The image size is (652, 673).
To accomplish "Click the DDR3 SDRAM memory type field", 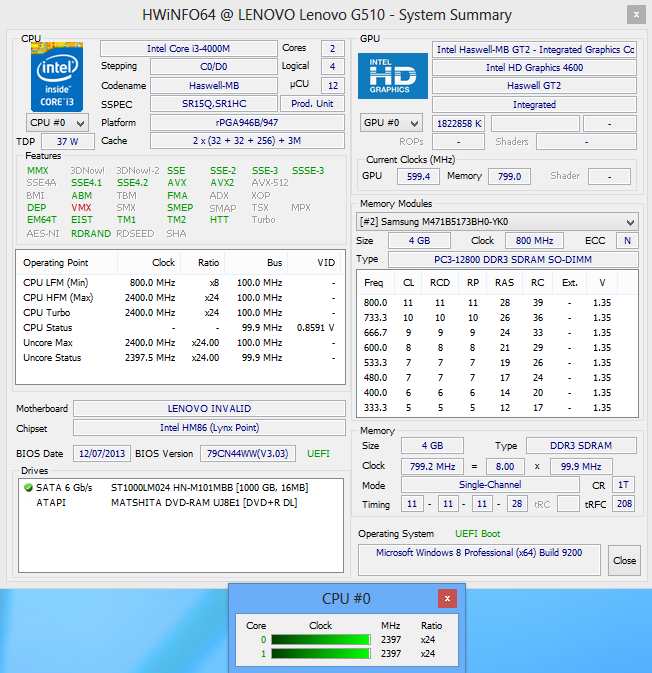I will pos(581,446).
